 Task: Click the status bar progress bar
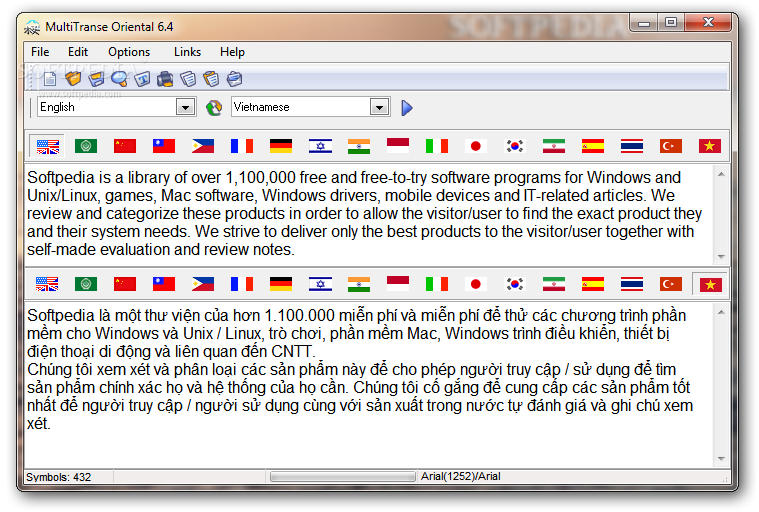(343, 477)
